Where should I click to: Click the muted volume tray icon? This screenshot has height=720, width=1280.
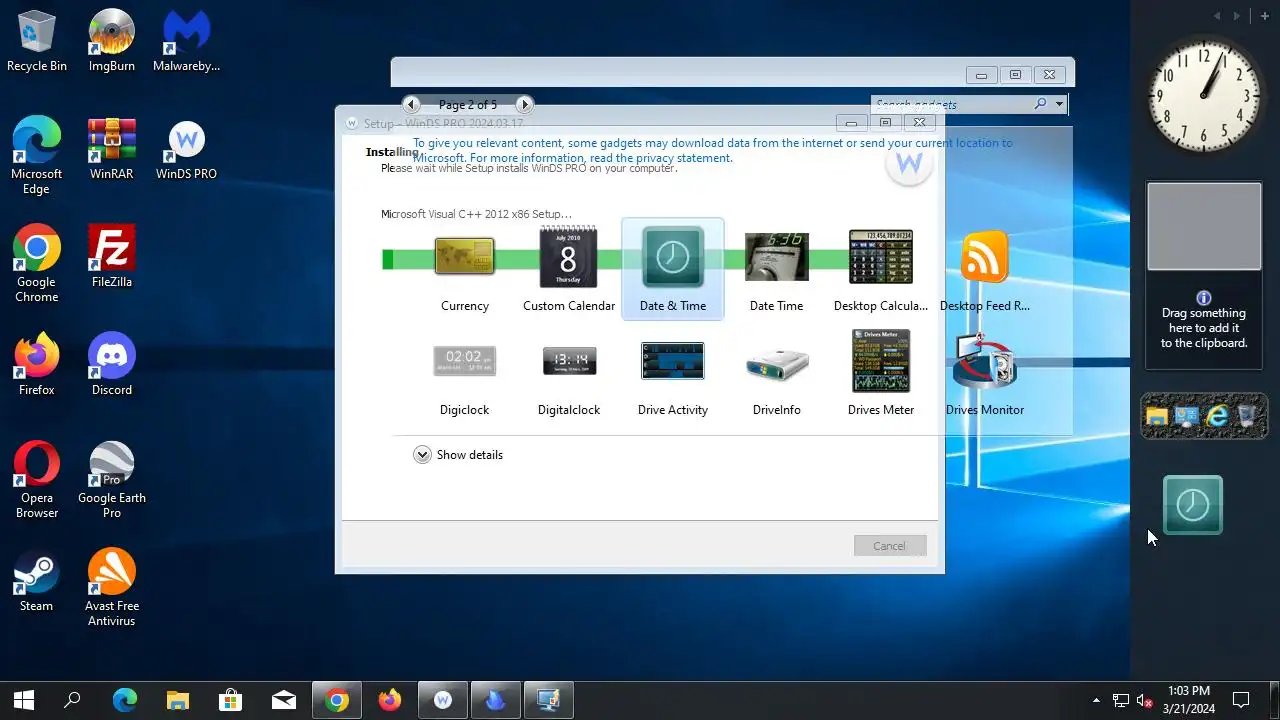[x=1146, y=700]
